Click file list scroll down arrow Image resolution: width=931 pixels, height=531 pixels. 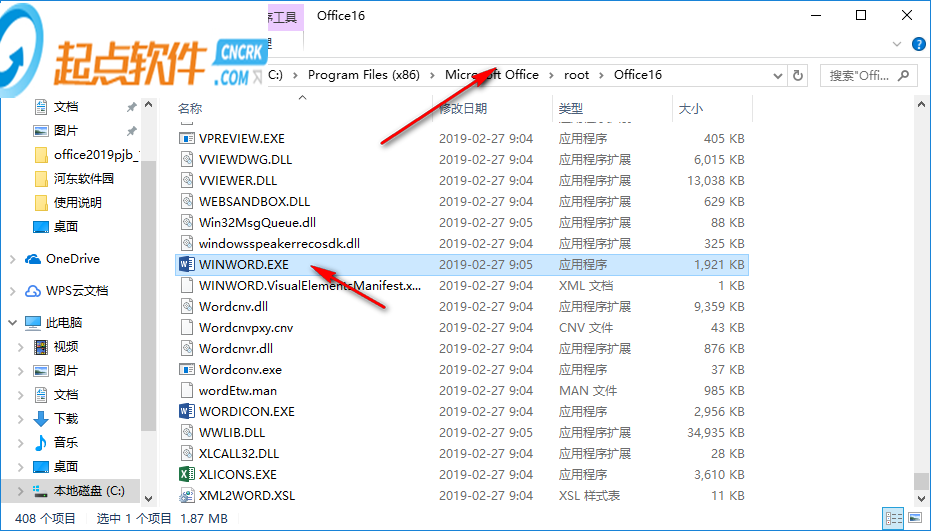[x=921, y=499]
